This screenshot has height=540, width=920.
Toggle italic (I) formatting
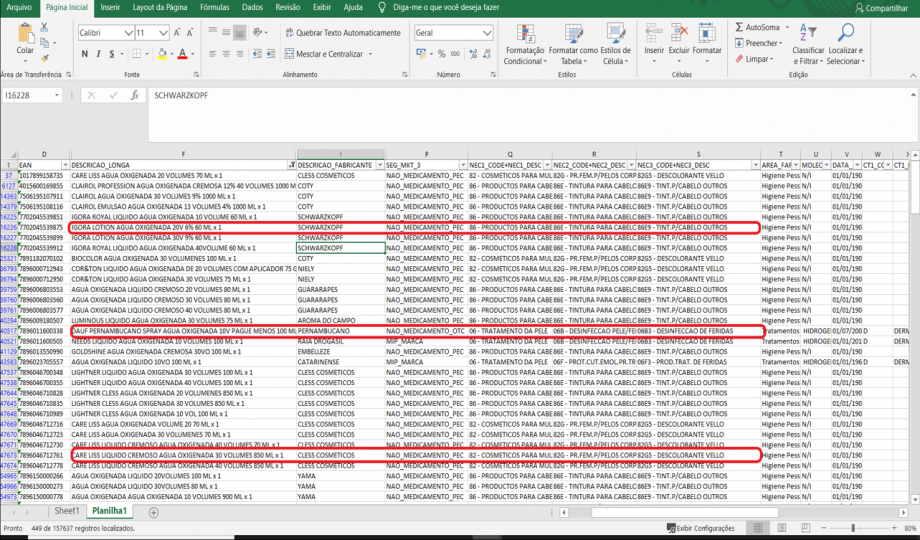coord(97,54)
